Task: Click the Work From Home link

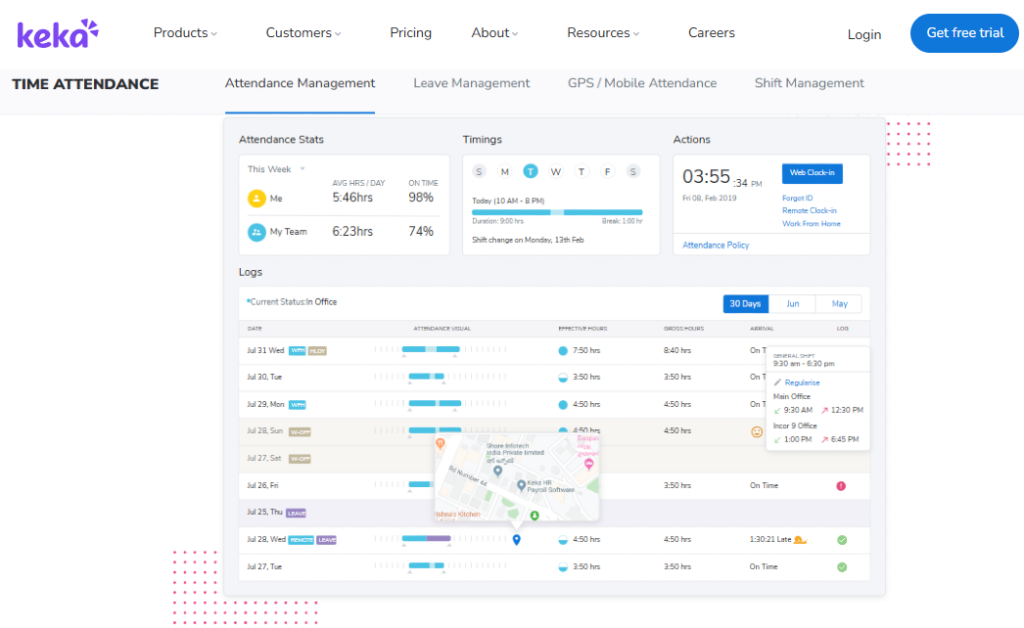Action: 811,223
